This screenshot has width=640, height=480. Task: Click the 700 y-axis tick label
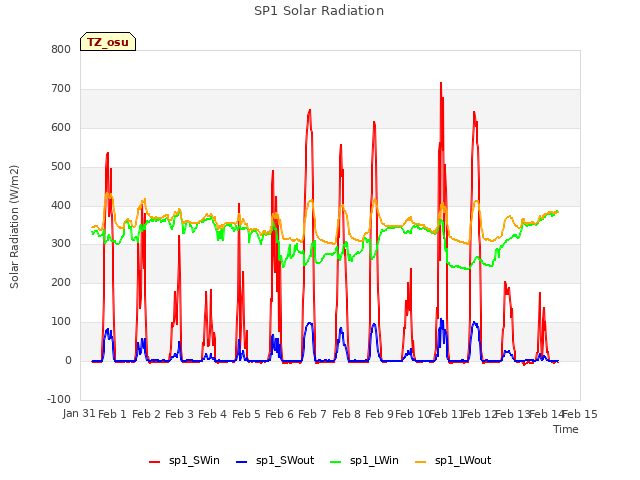[61, 89]
